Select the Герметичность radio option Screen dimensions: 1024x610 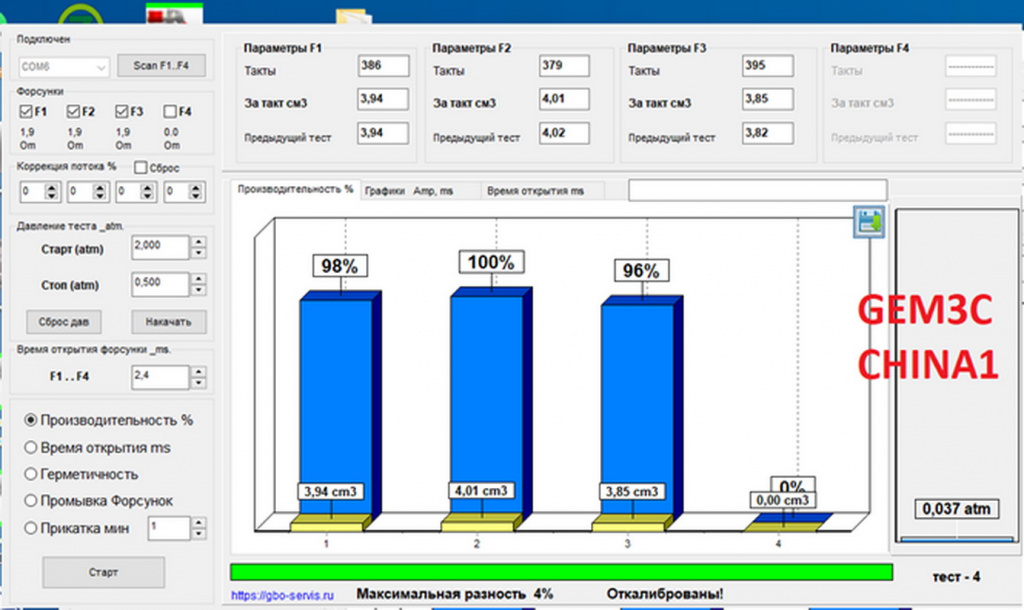click(31, 474)
